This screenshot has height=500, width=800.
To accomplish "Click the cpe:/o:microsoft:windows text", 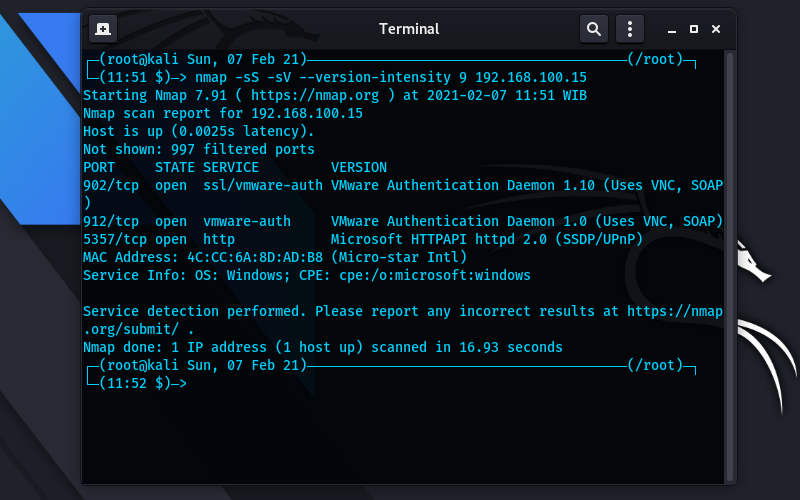I will click(435, 276).
